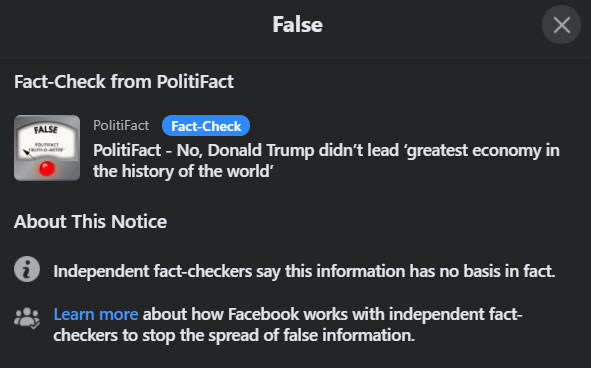Click the False dialog title
The image size is (591, 368).
point(297,25)
